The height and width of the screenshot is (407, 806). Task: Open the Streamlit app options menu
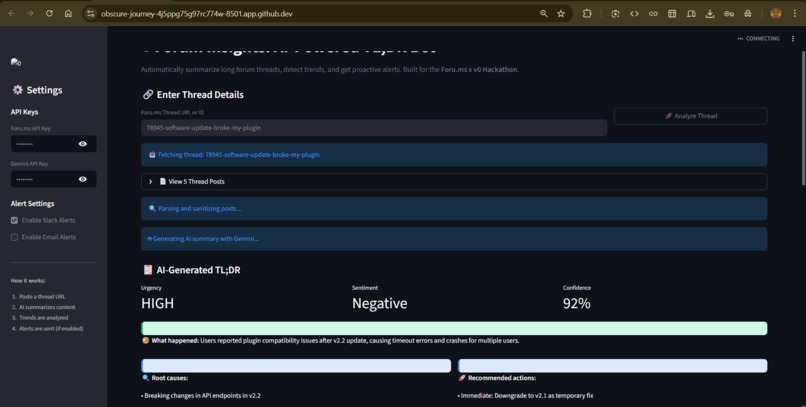point(793,39)
